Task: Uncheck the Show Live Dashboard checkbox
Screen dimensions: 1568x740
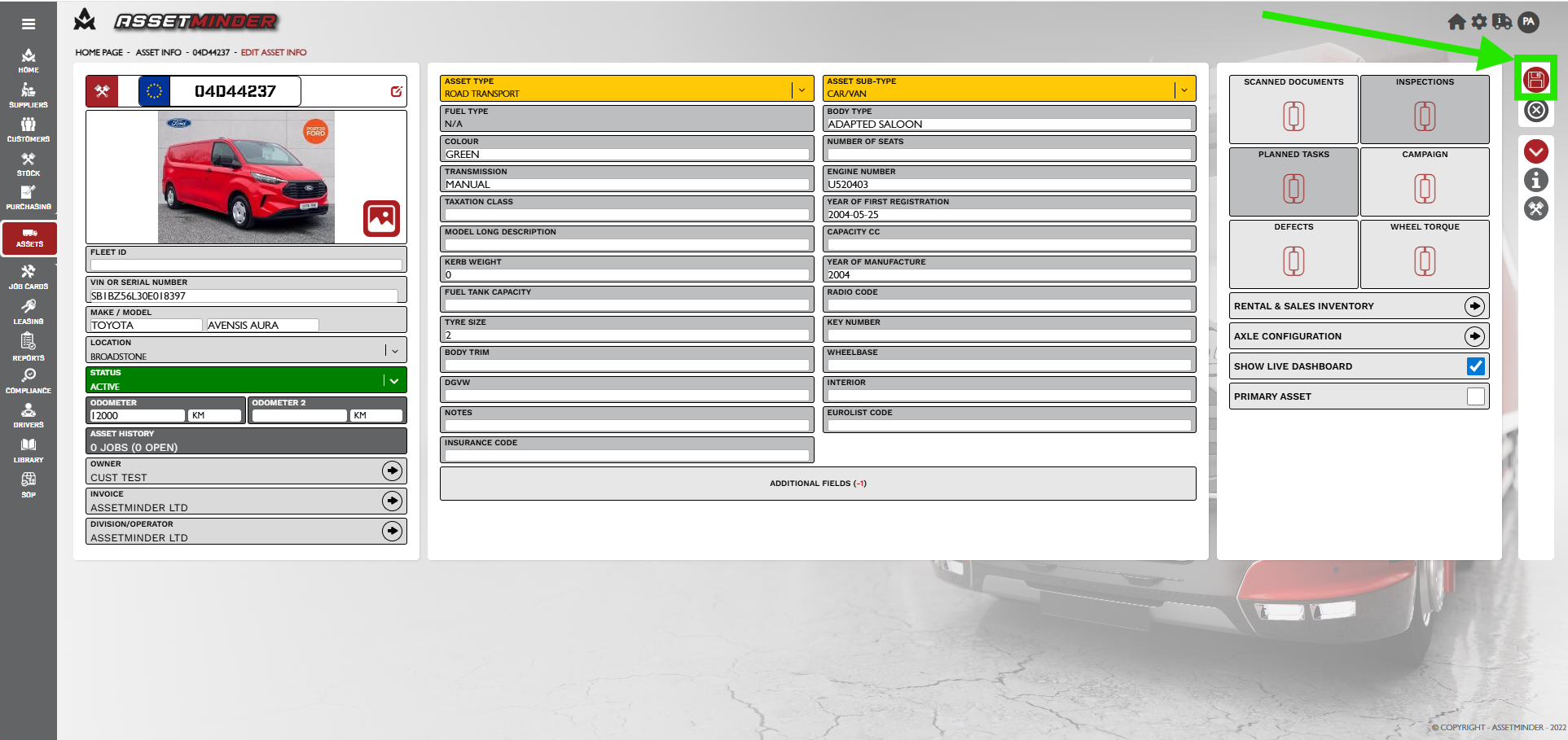Action: point(1475,366)
